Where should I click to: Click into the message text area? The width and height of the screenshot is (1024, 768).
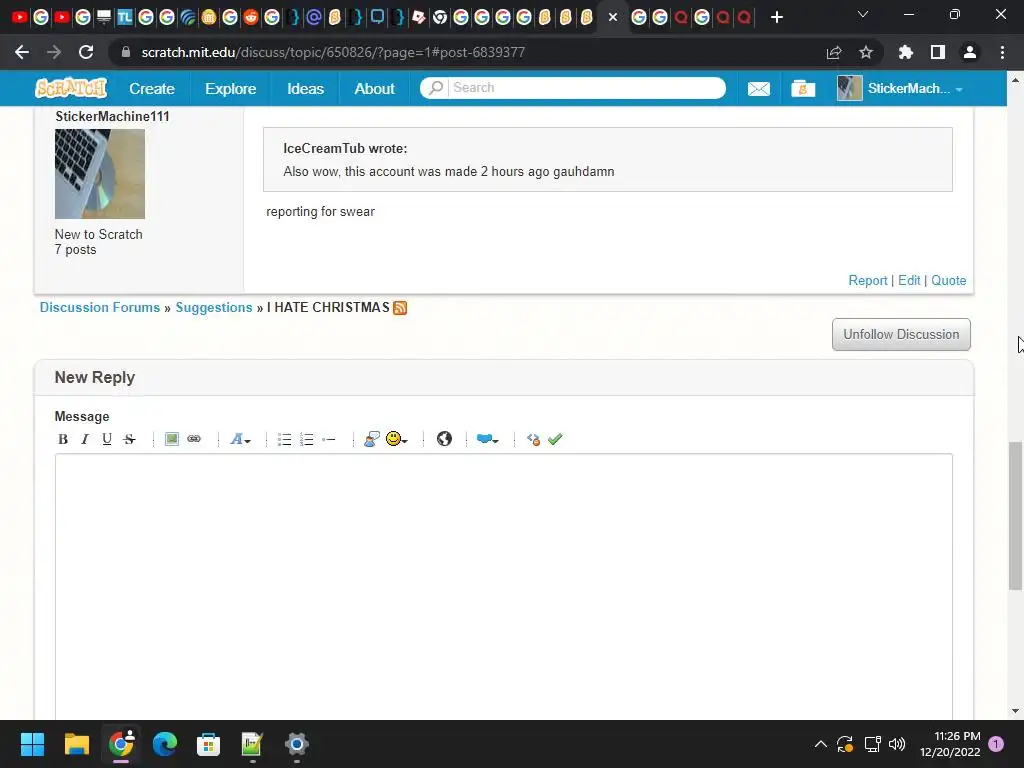504,586
